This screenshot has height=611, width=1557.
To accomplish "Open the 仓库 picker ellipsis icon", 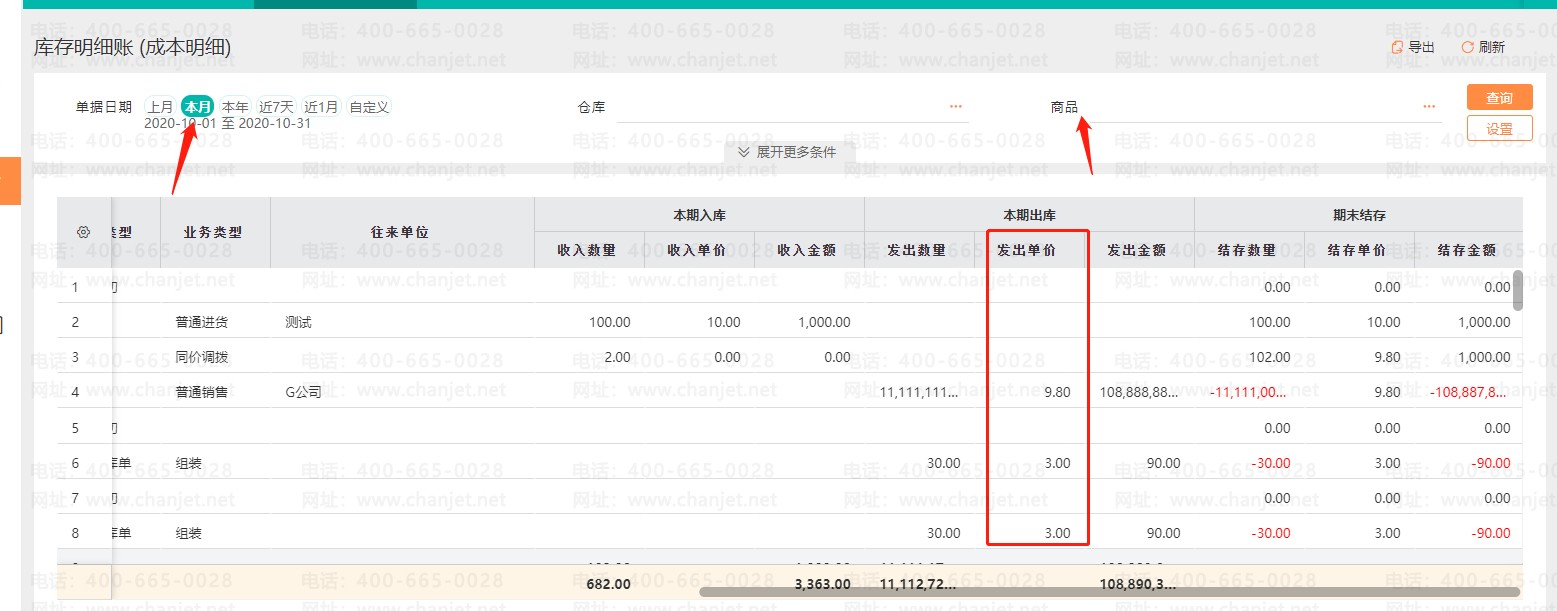I will click(x=956, y=106).
